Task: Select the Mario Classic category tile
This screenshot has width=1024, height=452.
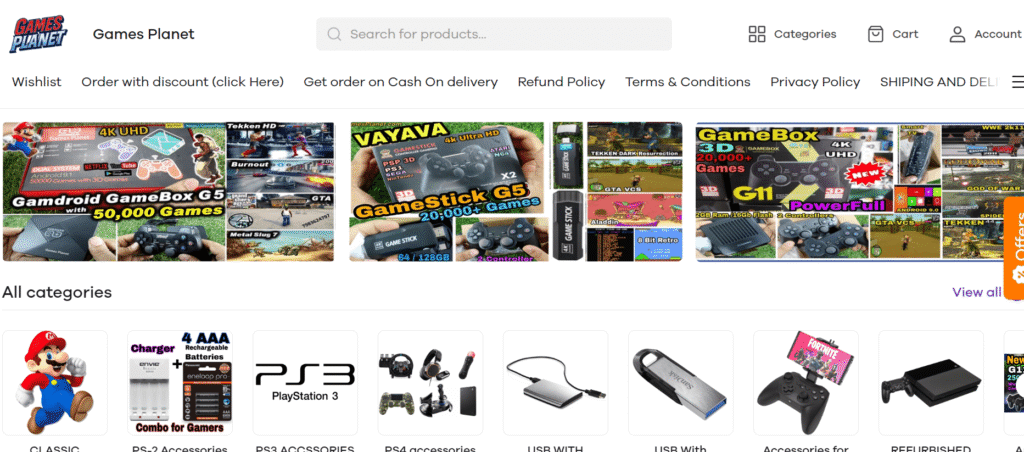Action: click(x=55, y=383)
